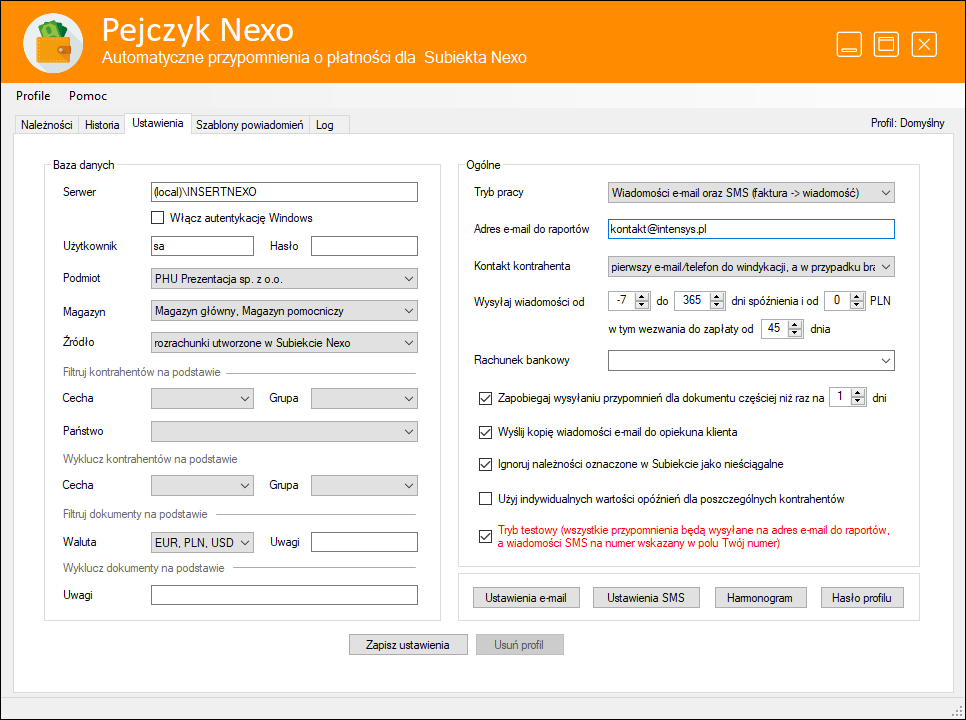The image size is (966, 720).
Task: Open the Rachunek bankowy dropdown
Action: tap(751, 360)
